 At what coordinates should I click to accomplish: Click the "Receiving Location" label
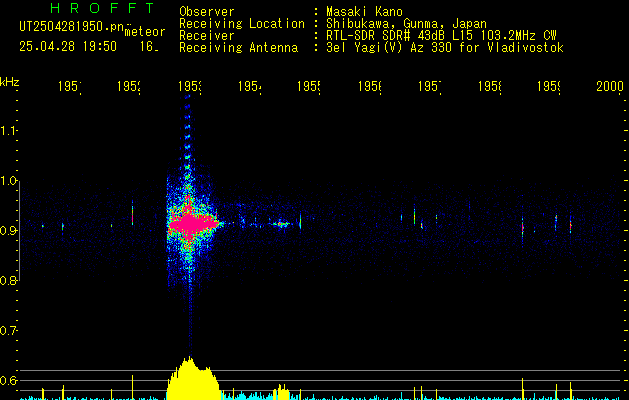(242, 24)
